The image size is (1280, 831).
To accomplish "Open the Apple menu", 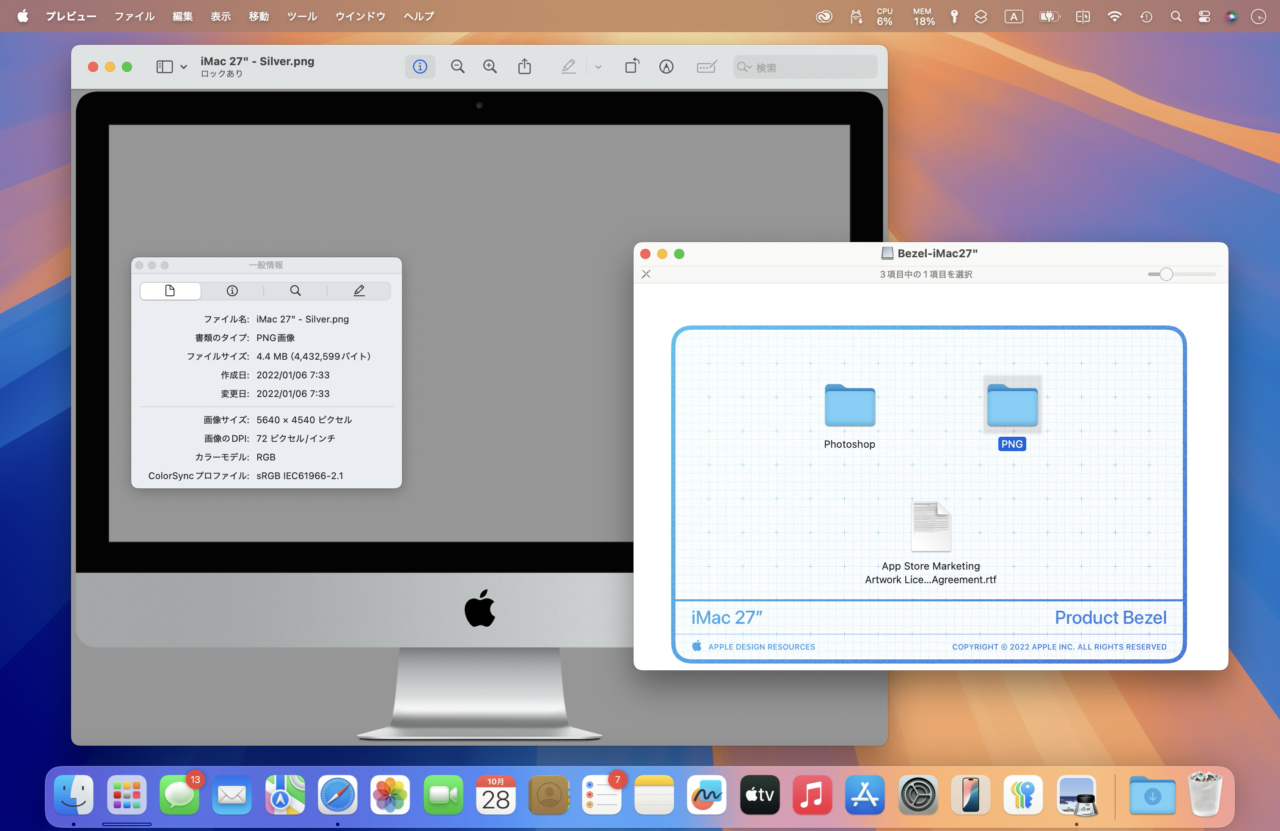I will (x=22, y=16).
